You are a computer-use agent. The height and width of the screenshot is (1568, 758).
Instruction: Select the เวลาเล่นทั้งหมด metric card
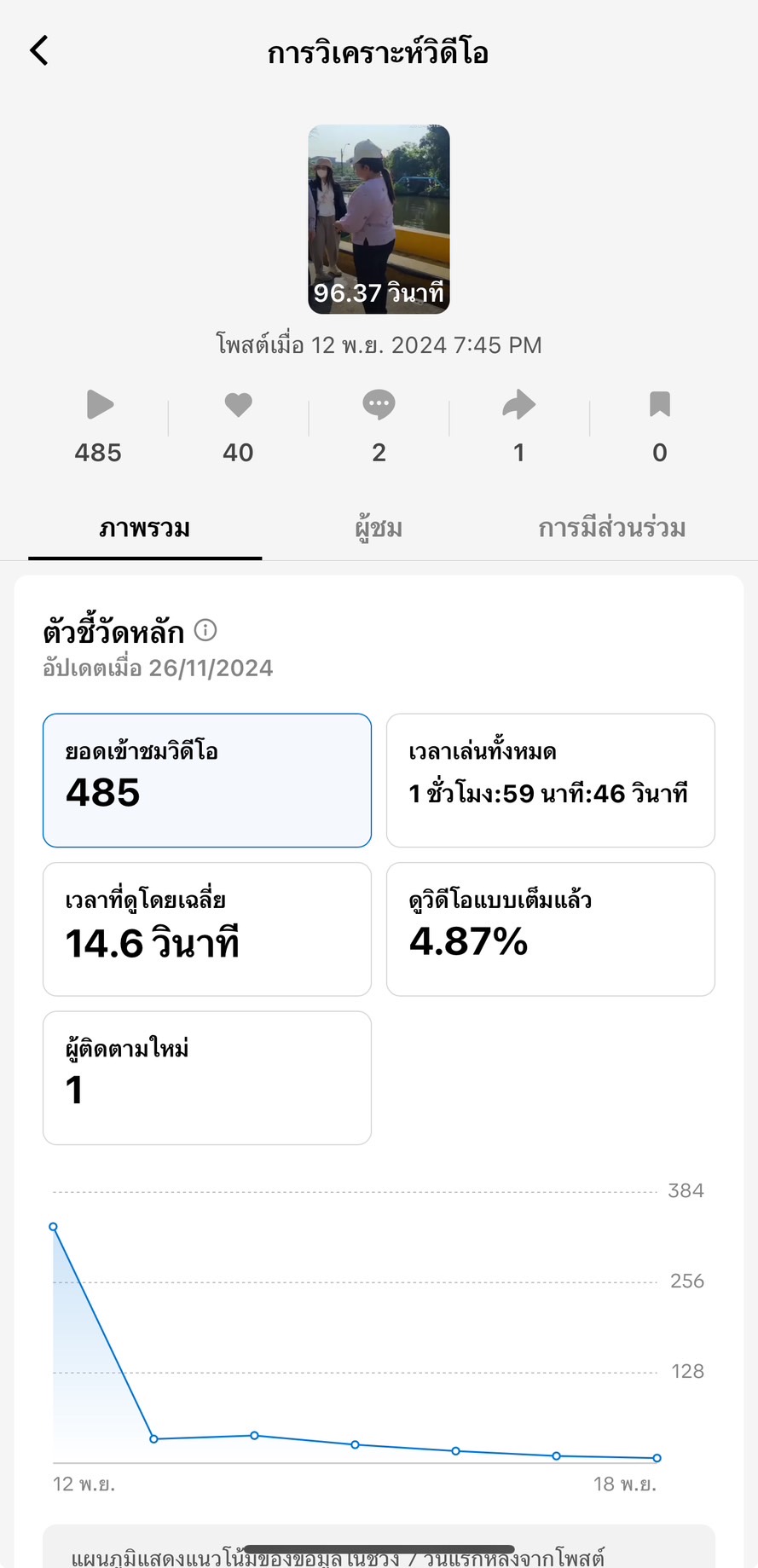(x=550, y=780)
